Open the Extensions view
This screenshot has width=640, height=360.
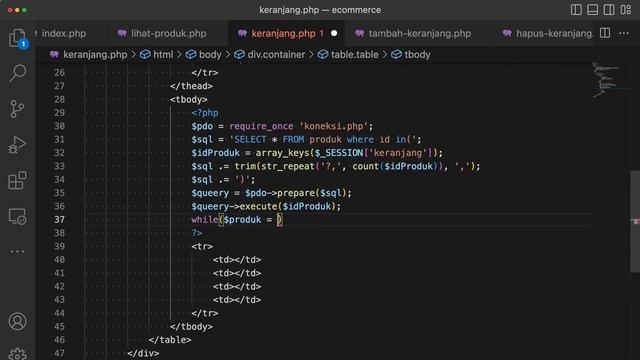[x=17, y=180]
